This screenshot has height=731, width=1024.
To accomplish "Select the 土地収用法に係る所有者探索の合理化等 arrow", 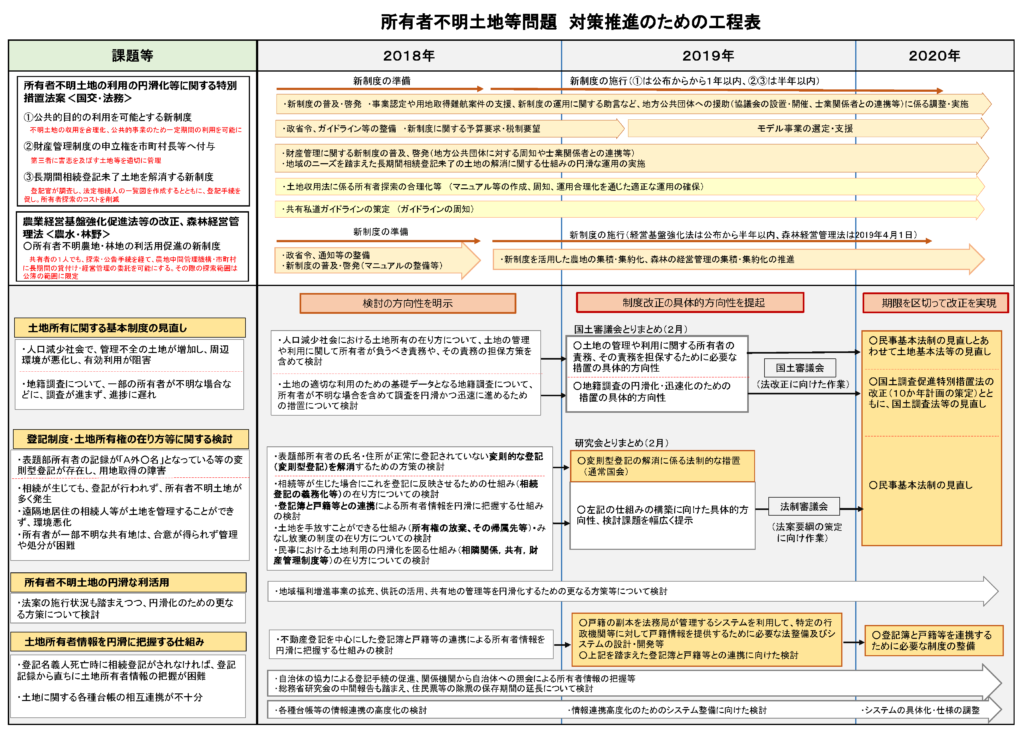I will pyautogui.click(x=630, y=187).
